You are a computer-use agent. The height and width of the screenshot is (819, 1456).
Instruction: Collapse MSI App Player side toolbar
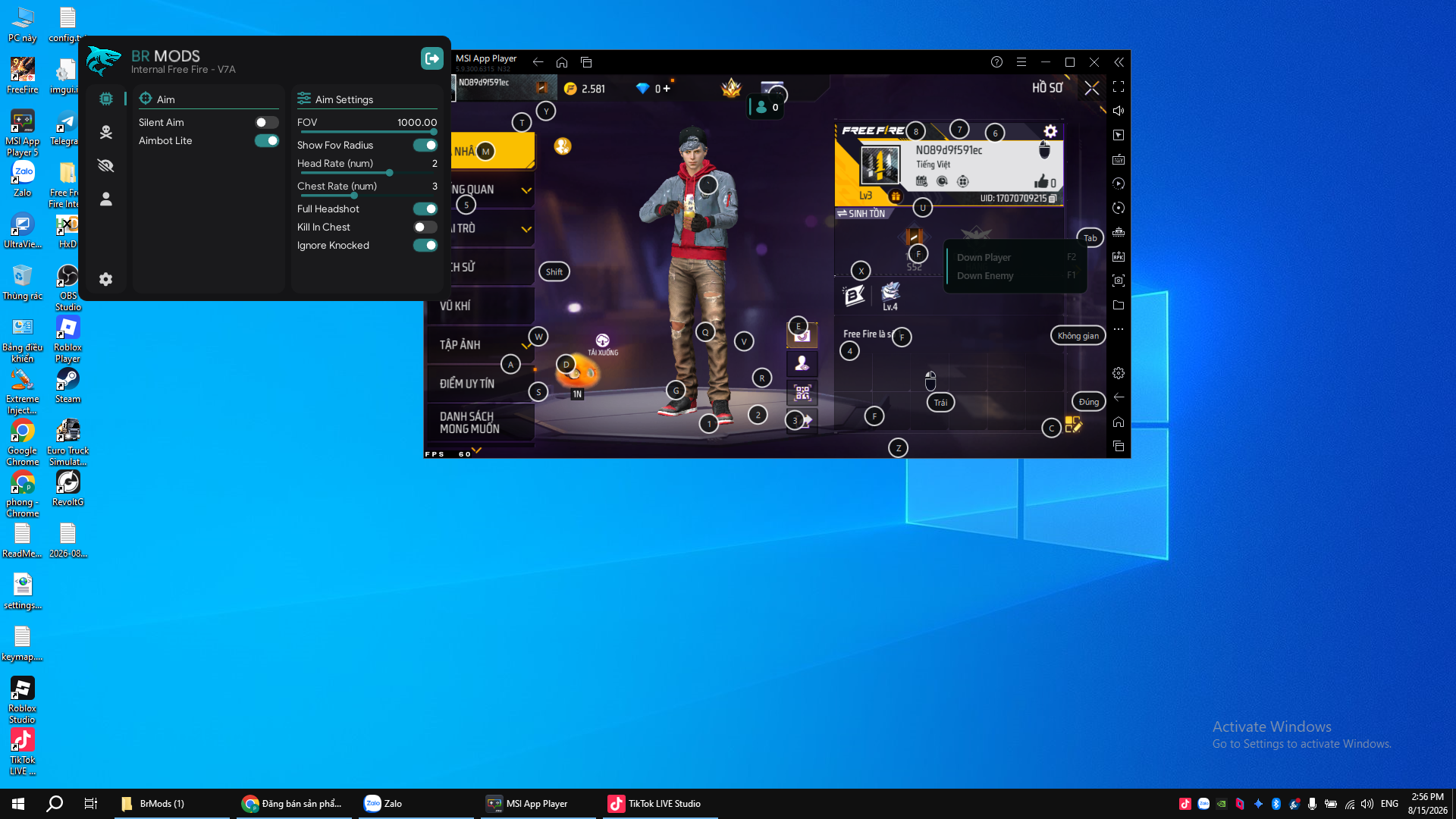(x=1119, y=62)
